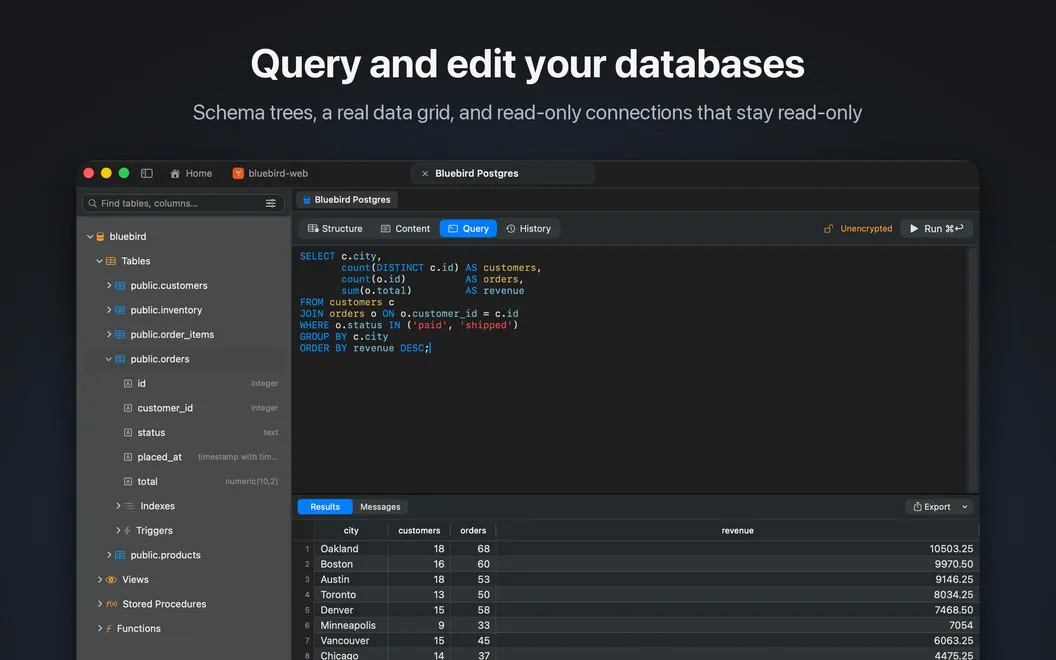Click the public.customers table icon
Image resolution: width=1056 pixels, height=660 pixels.
120,286
